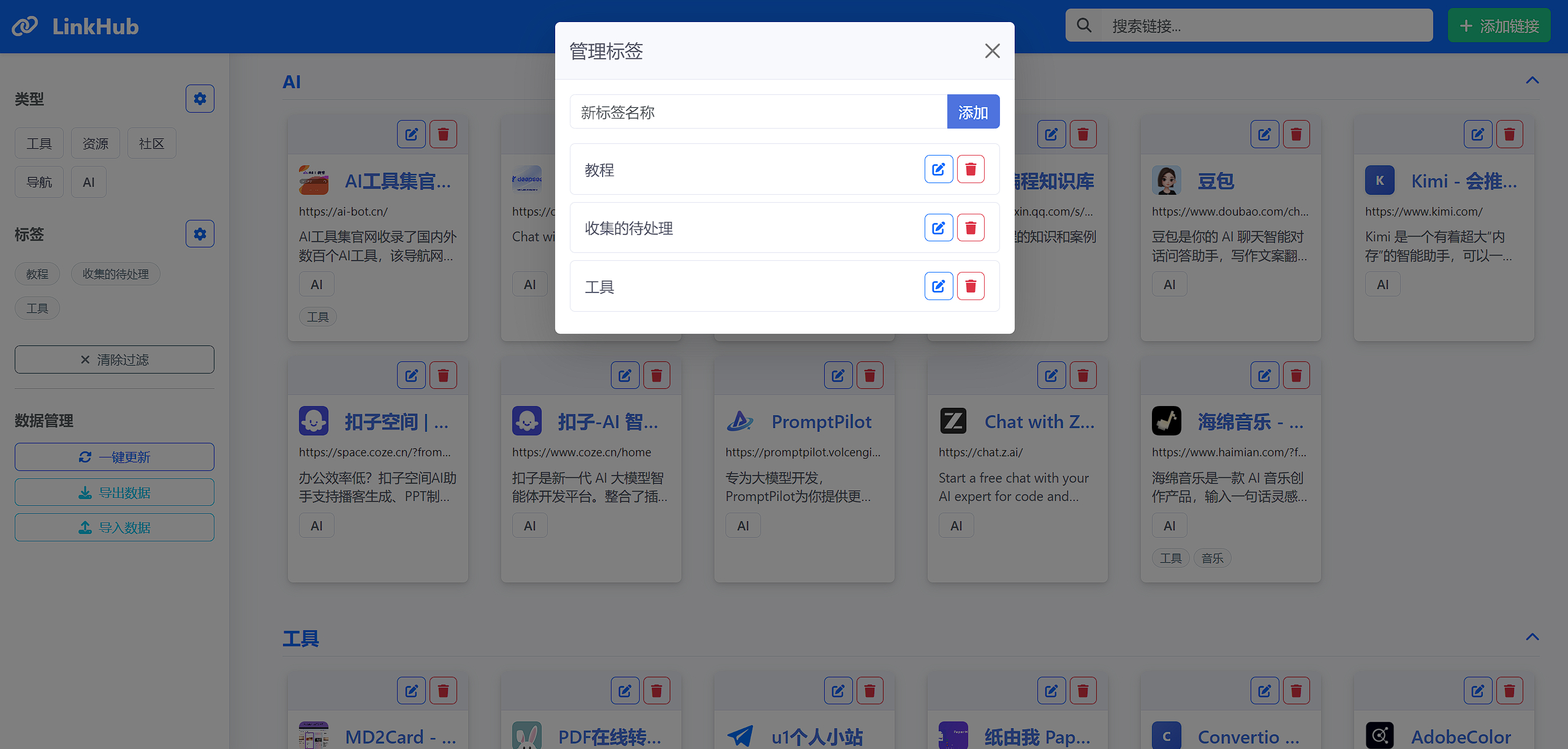Edit the 收集的待处理 tag in dialog

(938, 228)
